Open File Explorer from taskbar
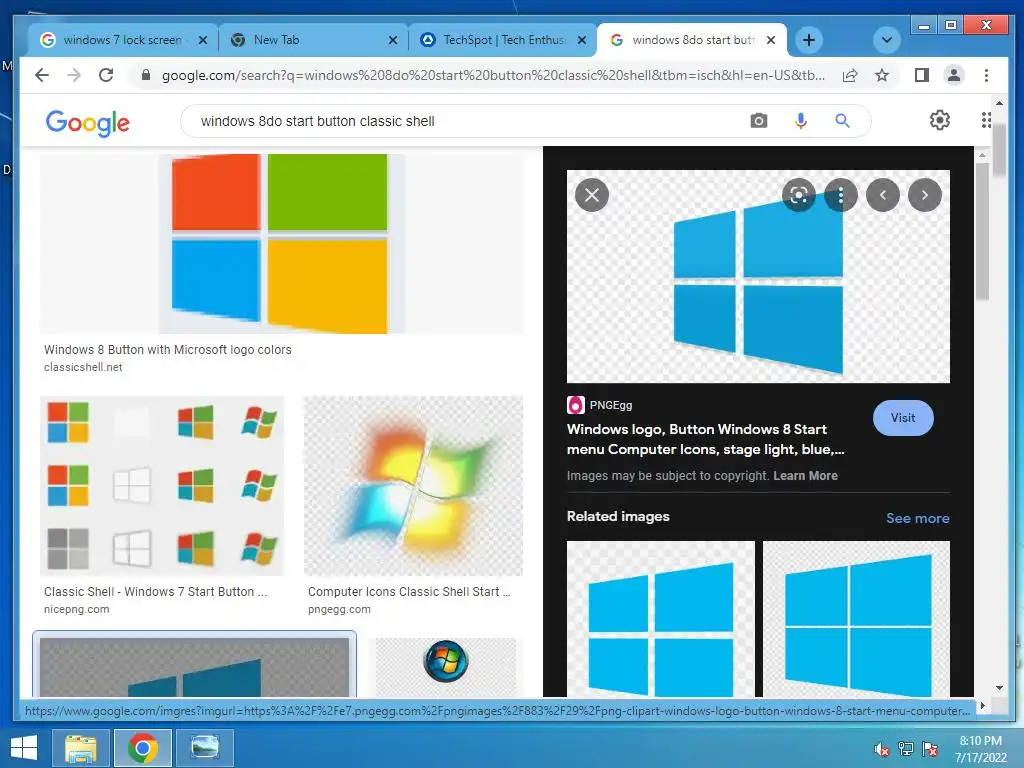The image size is (1024, 768). 81,748
